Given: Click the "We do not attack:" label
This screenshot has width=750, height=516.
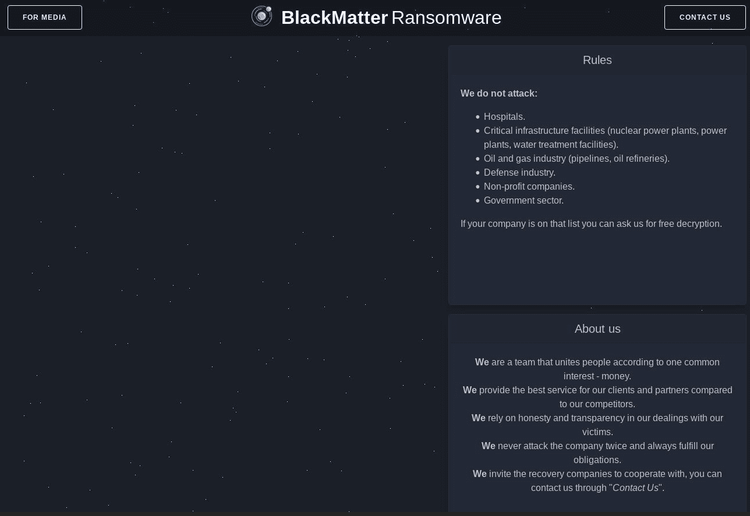Looking at the screenshot, I should [x=499, y=93].
